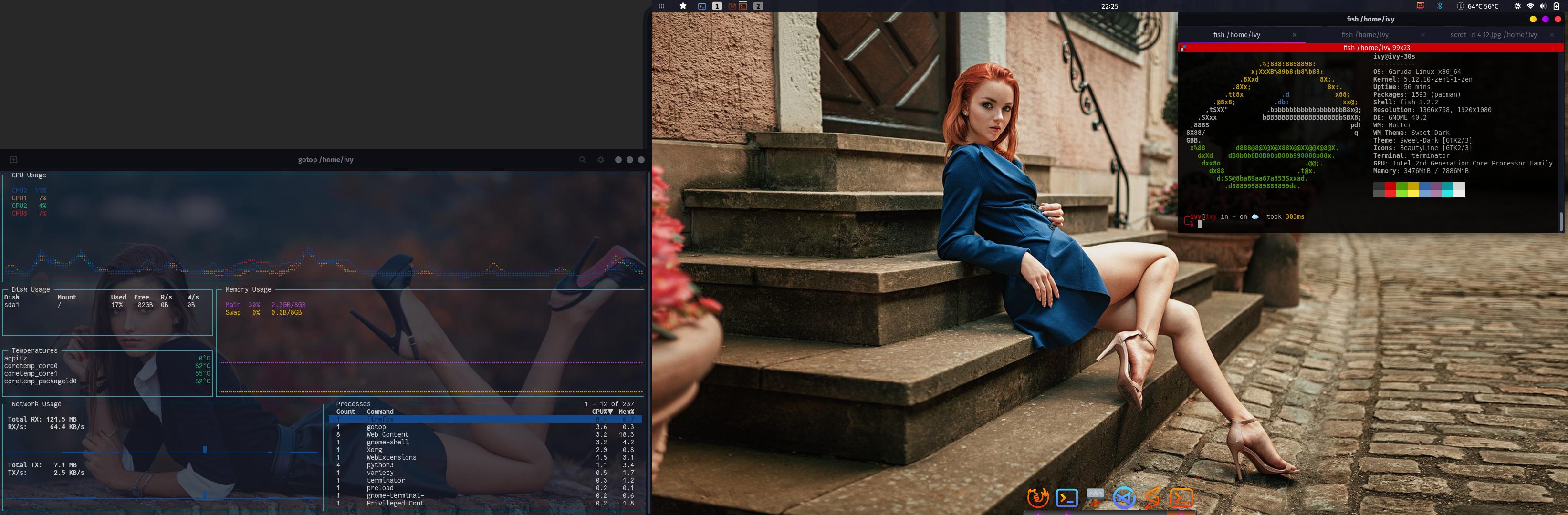This screenshot has width=1568, height=515.
Task: Click the orange terminal icon in the top bar
Action: tap(742, 6)
